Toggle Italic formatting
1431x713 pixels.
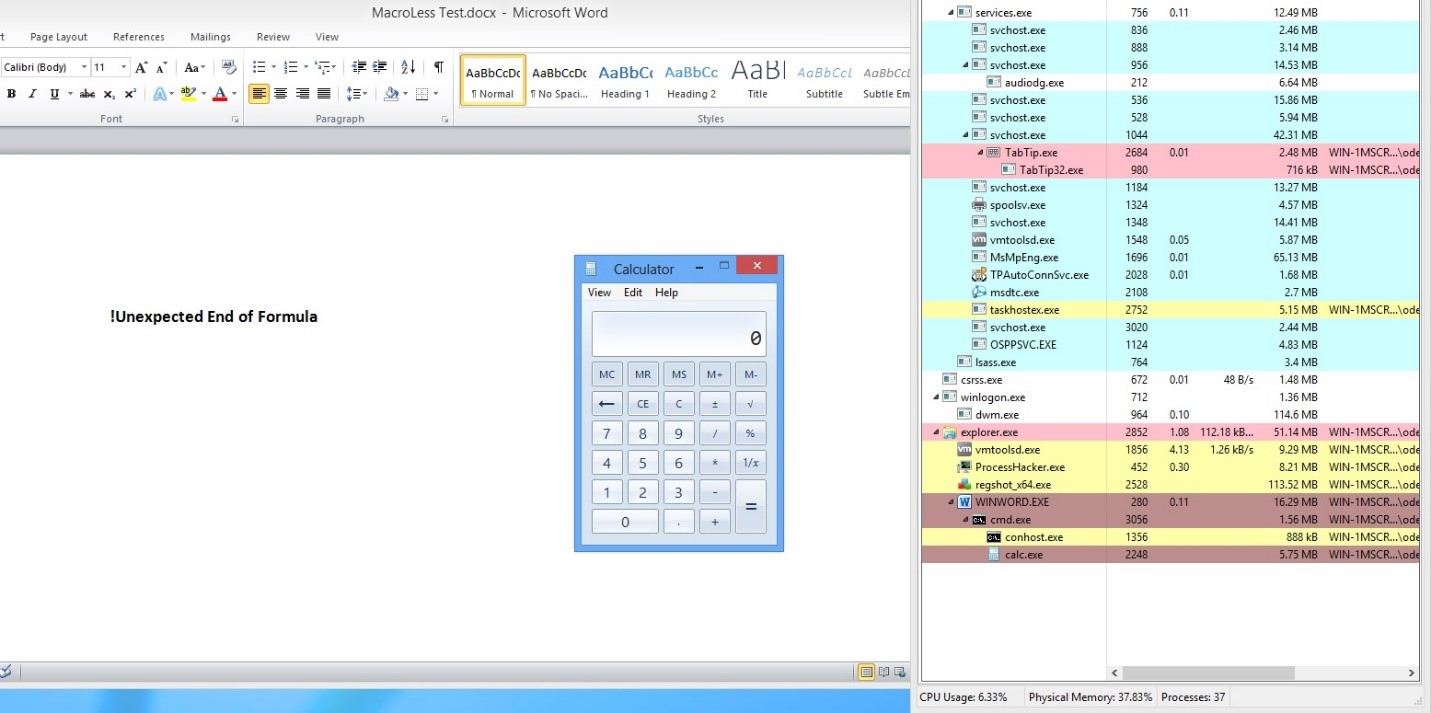click(32, 94)
